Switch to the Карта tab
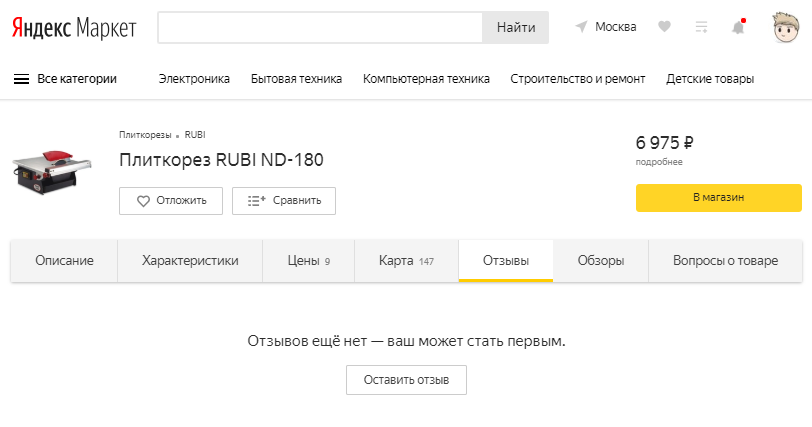 (x=407, y=261)
